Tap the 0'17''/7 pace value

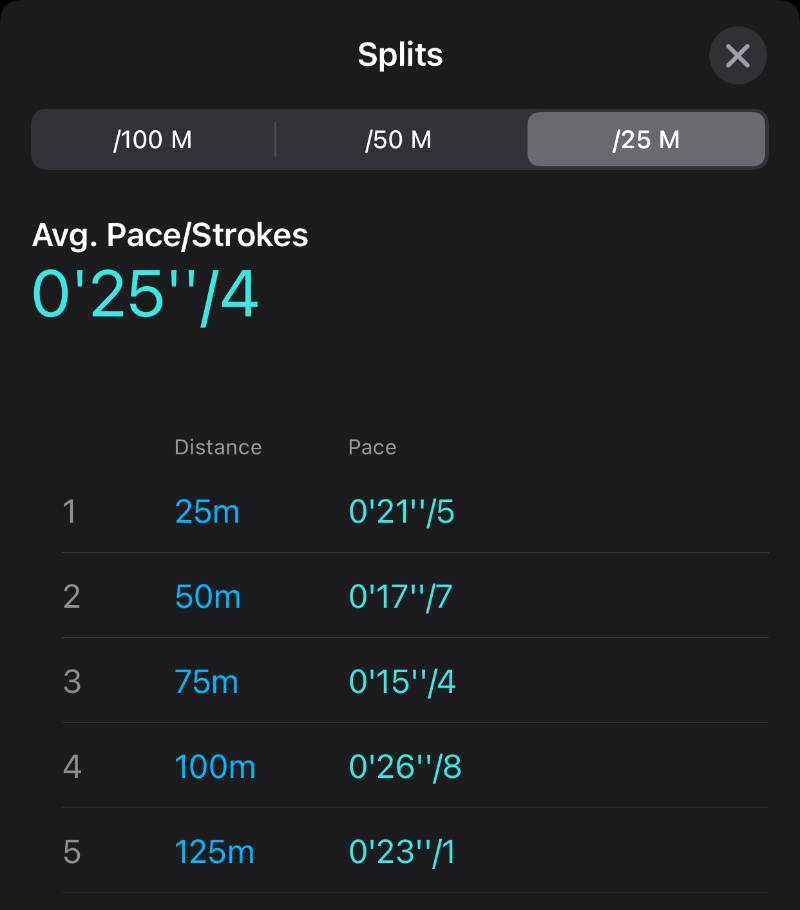click(400, 597)
